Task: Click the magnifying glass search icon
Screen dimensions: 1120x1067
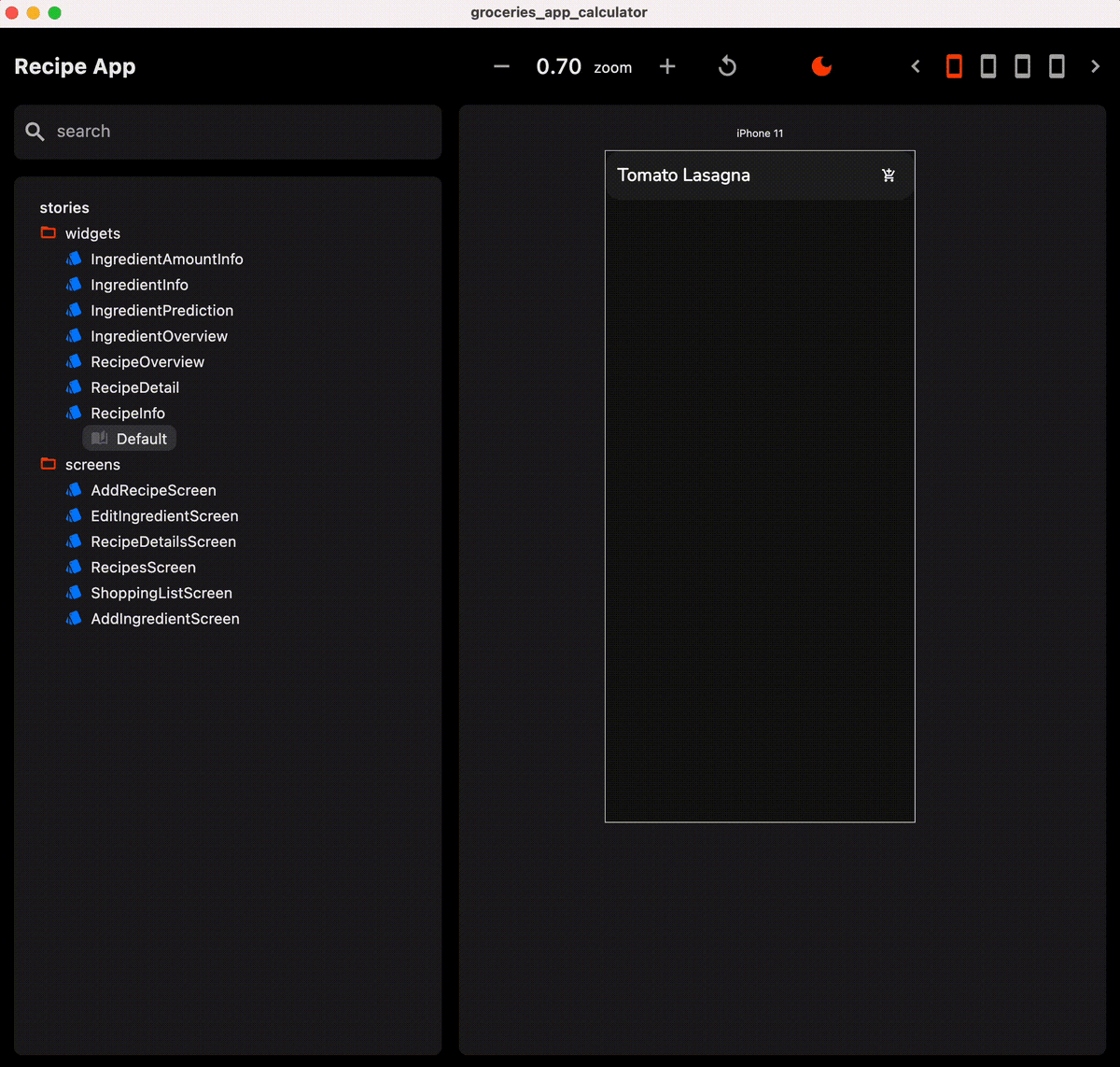Action: 35,132
